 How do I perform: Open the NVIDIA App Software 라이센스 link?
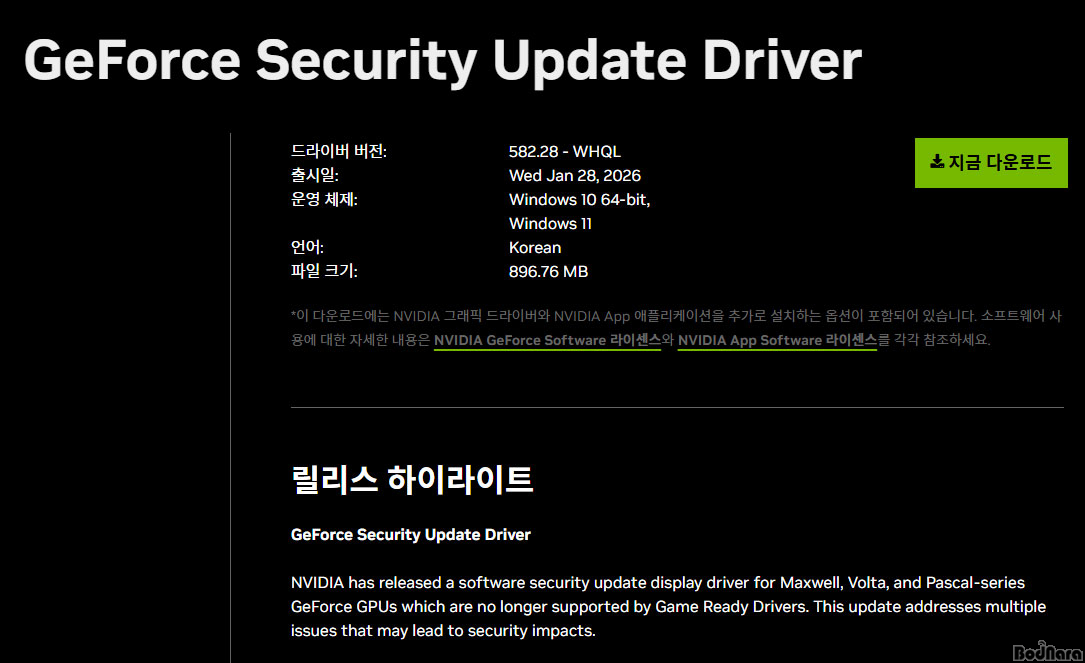click(x=777, y=340)
